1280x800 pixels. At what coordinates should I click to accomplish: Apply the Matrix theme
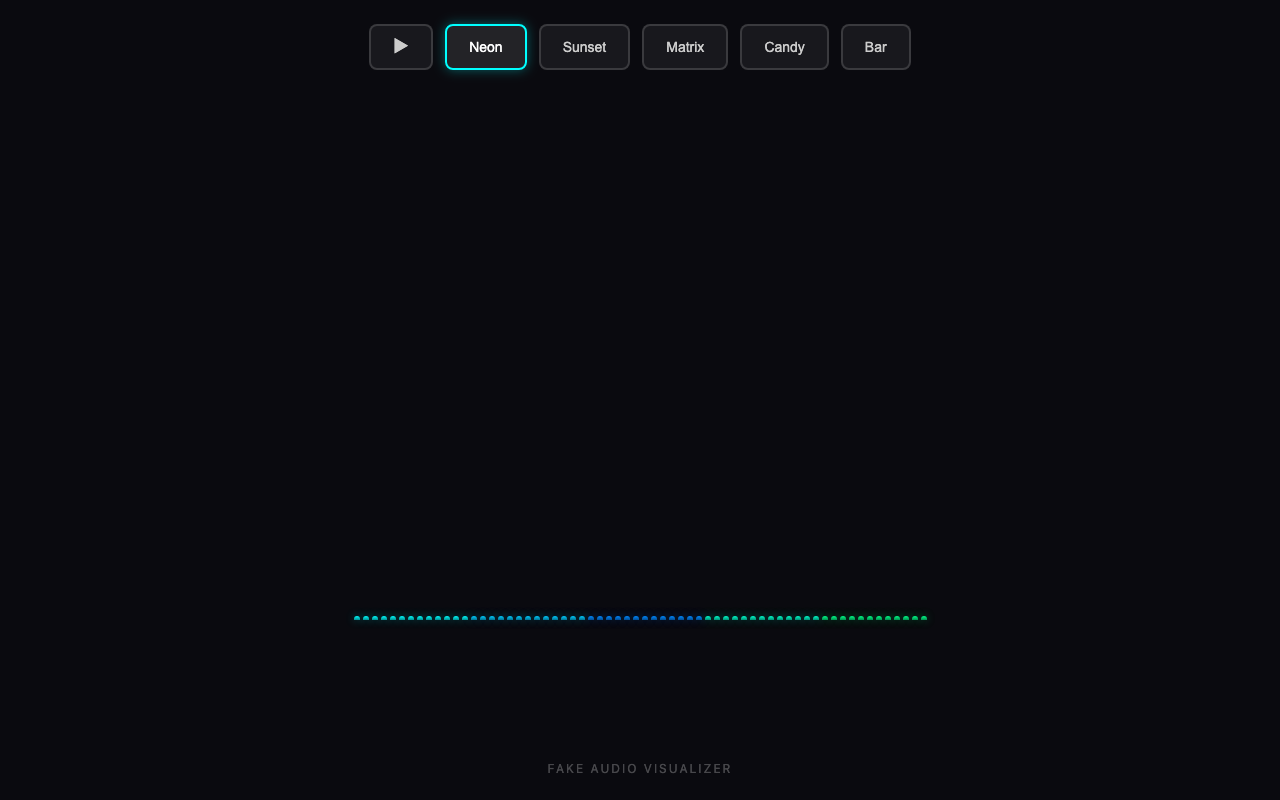click(685, 47)
